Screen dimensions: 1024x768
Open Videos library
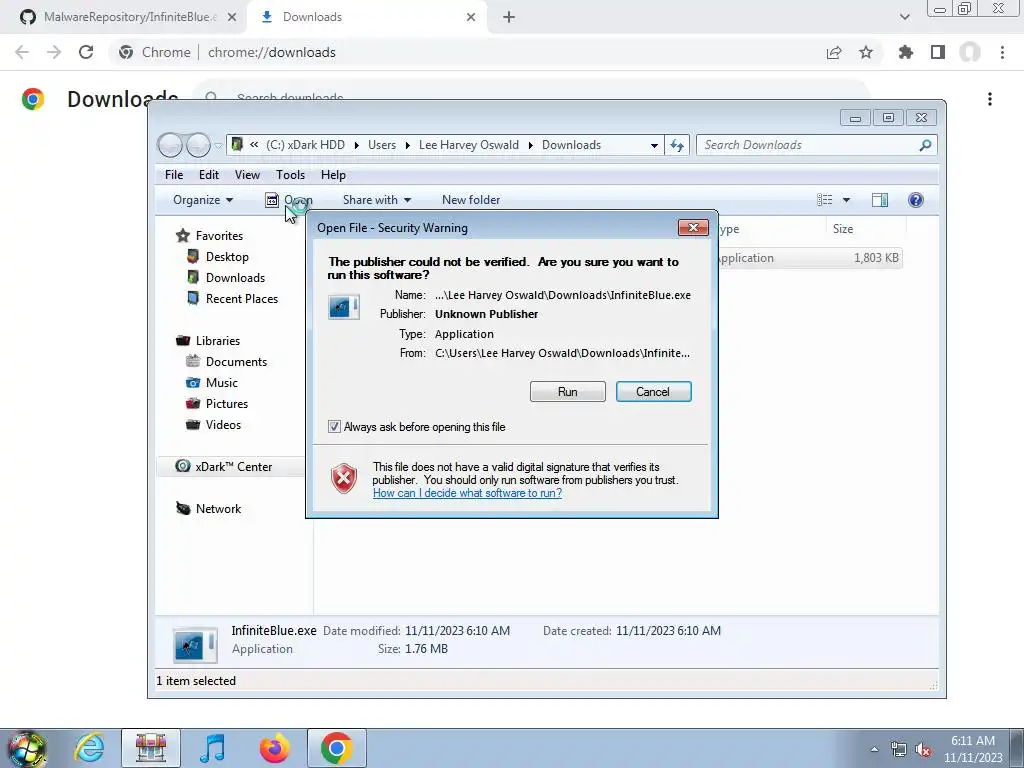[223, 424]
